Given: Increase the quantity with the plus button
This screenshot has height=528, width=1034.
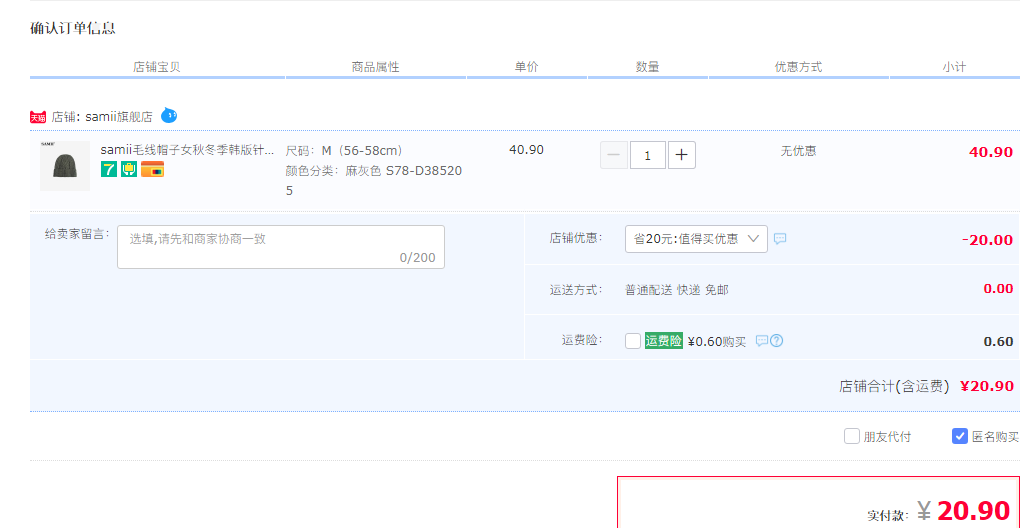Looking at the screenshot, I should click(x=682, y=155).
